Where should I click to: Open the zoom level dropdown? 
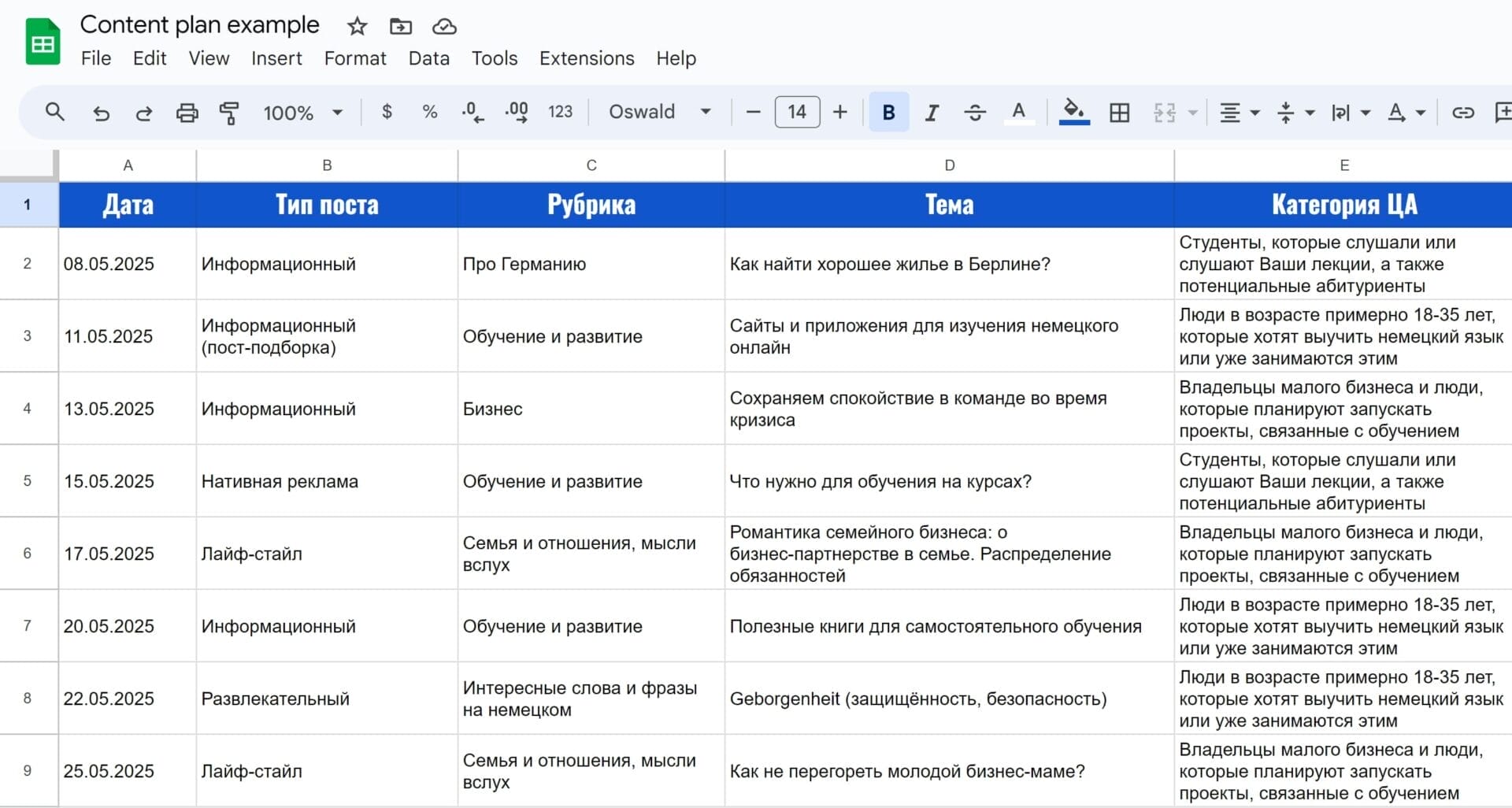[x=302, y=112]
